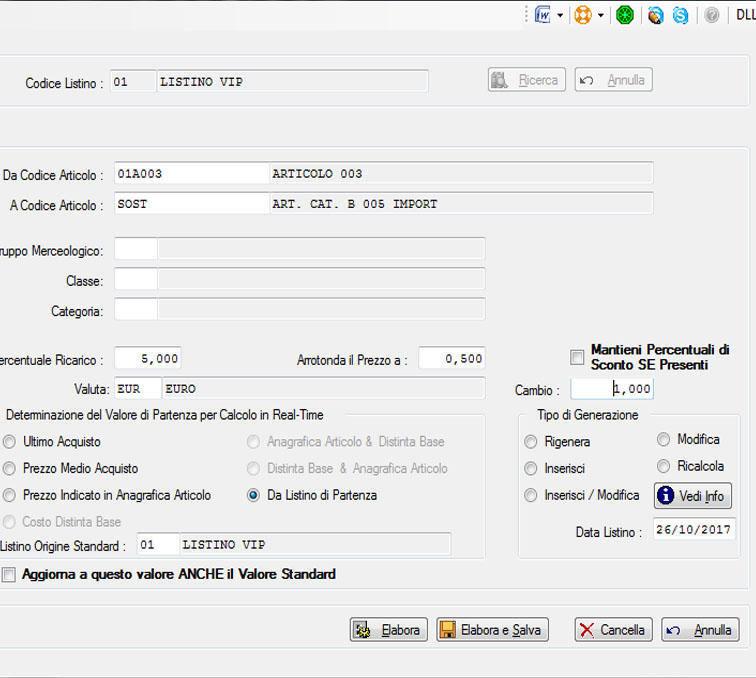Click Listino Origine description LISTINO VIP
756x678 pixels.
point(315,544)
